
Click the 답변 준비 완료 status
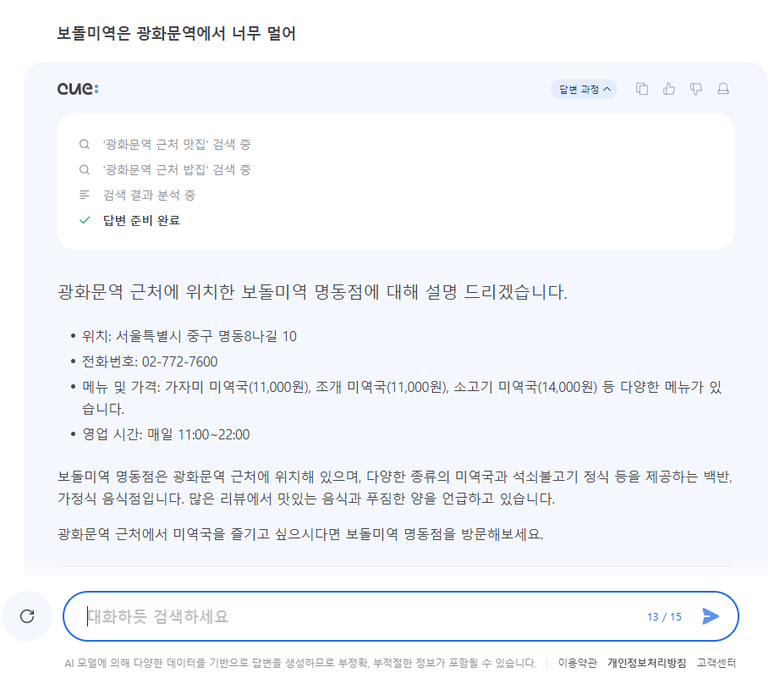[x=141, y=220]
